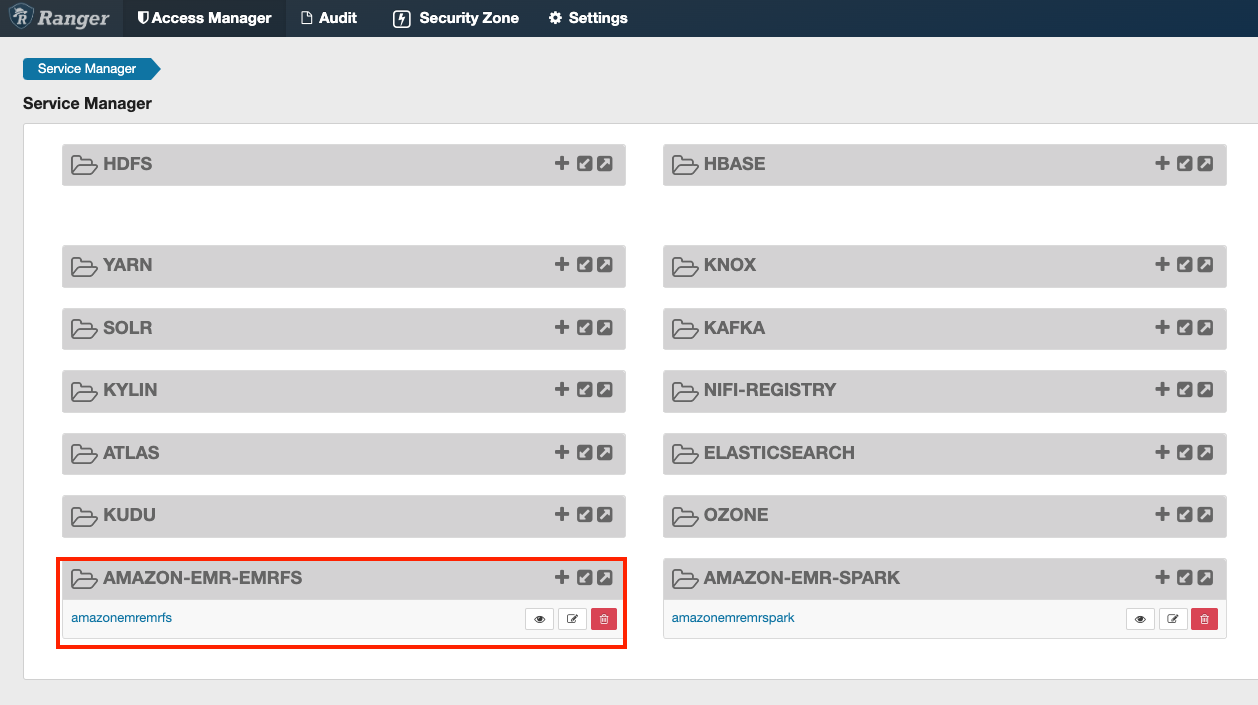Import policies for KUDU
The height and width of the screenshot is (705, 1258).
(585, 514)
